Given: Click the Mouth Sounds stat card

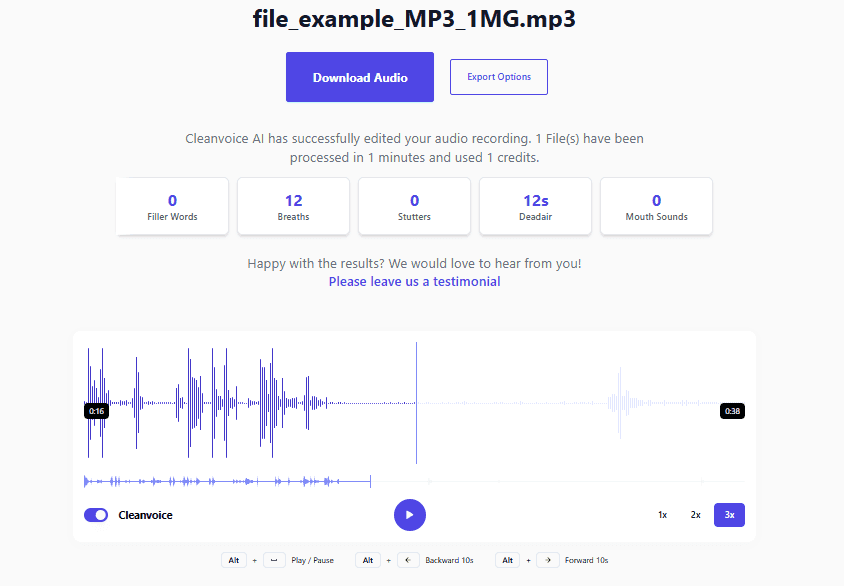Looking at the screenshot, I should click(656, 207).
